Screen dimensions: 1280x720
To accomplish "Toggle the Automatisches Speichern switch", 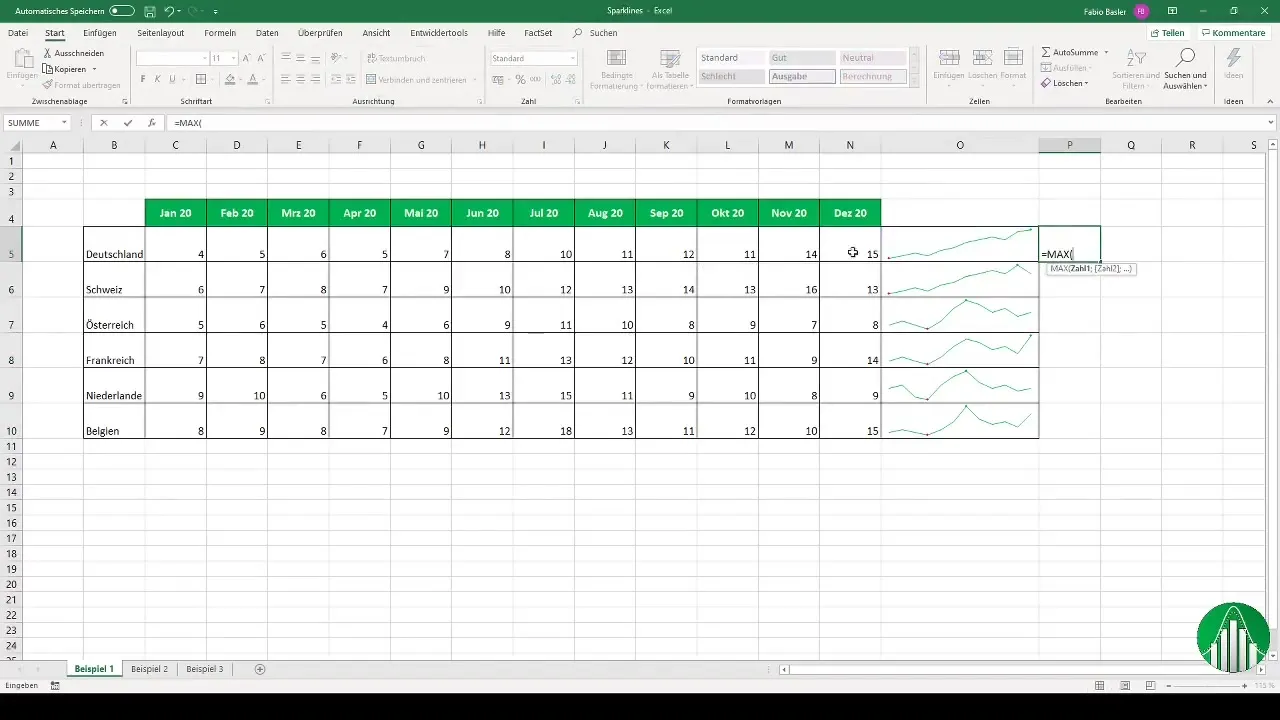I will (x=121, y=11).
